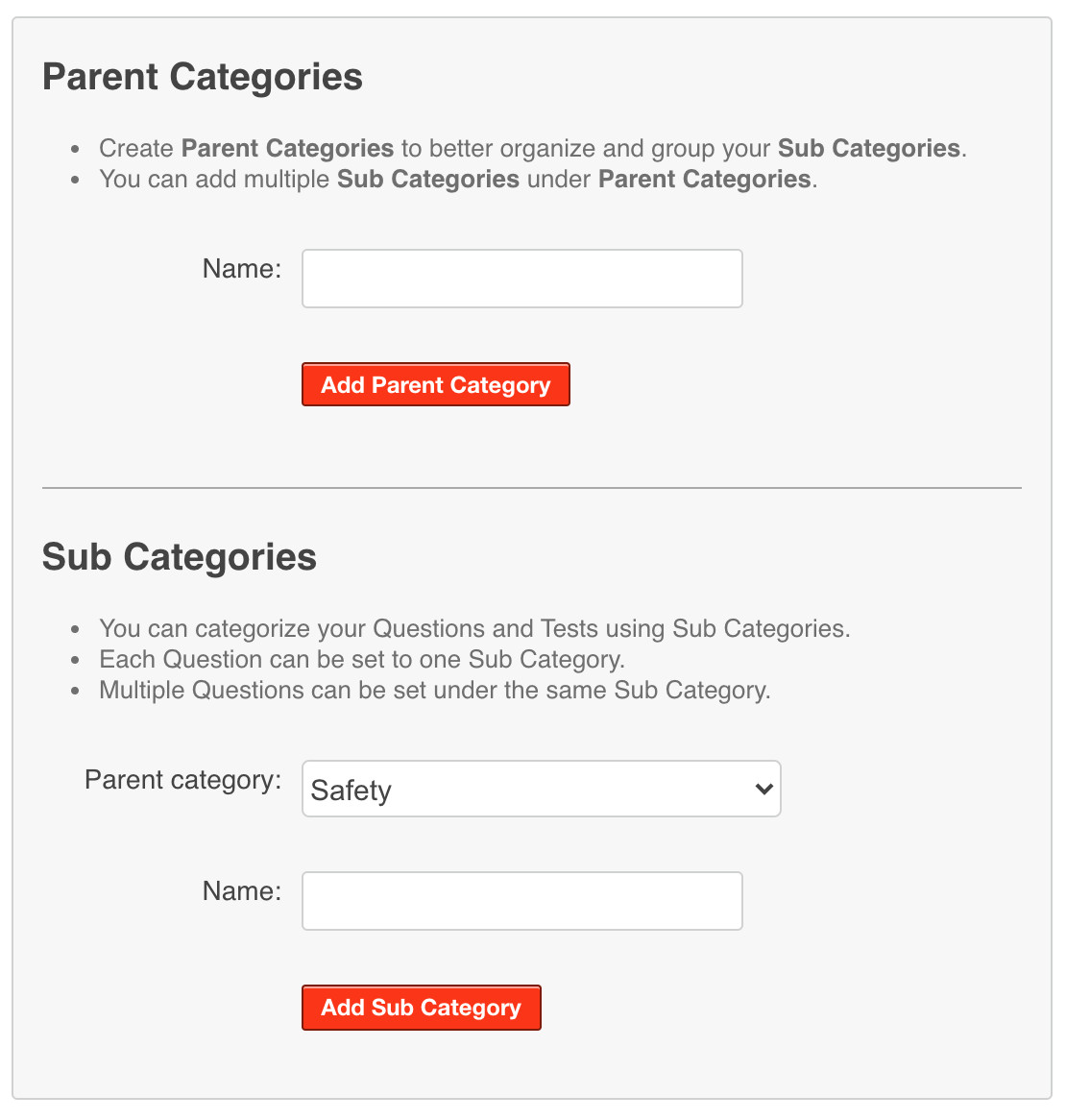1066x1120 pixels.
Task: Click bold "Sub Categories" in the first bullet
Action: pos(868,149)
